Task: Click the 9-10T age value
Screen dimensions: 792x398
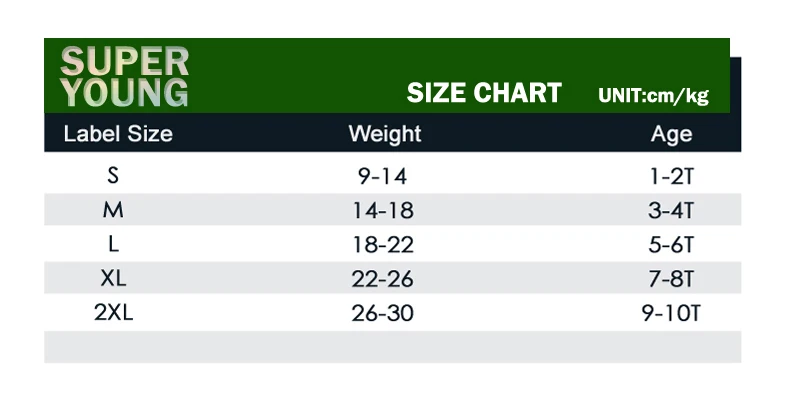Action: click(x=671, y=313)
